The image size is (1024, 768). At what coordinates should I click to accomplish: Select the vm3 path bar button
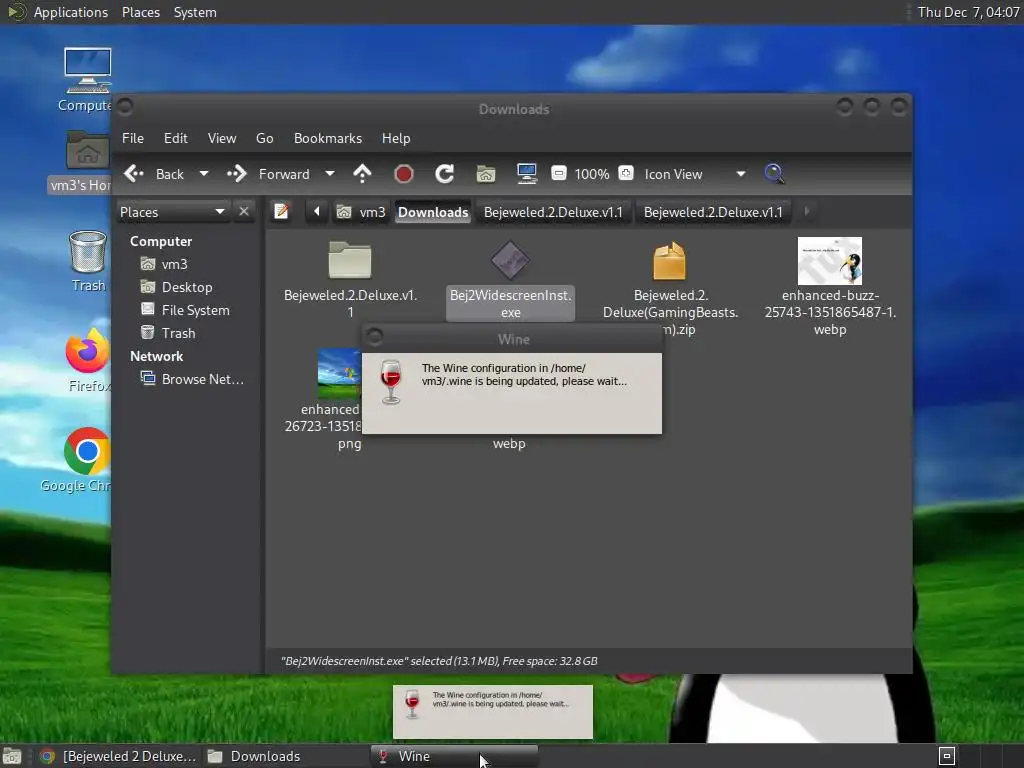click(x=361, y=212)
